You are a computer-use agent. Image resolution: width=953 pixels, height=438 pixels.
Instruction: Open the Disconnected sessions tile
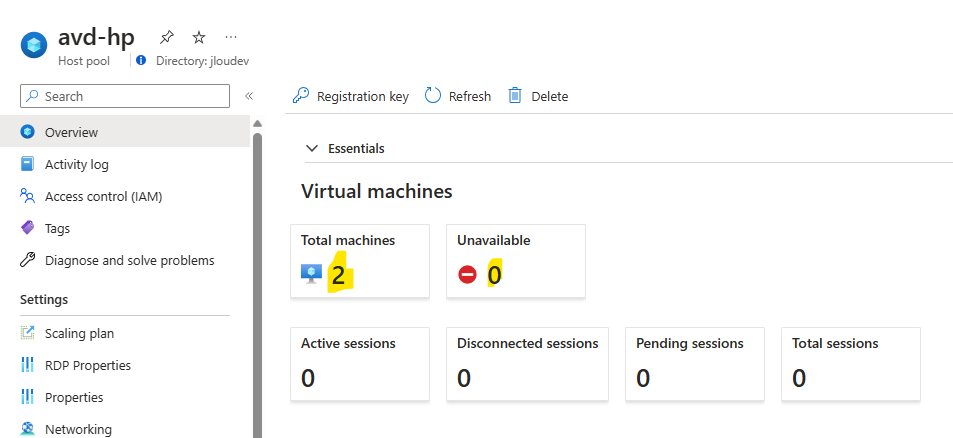pos(527,364)
